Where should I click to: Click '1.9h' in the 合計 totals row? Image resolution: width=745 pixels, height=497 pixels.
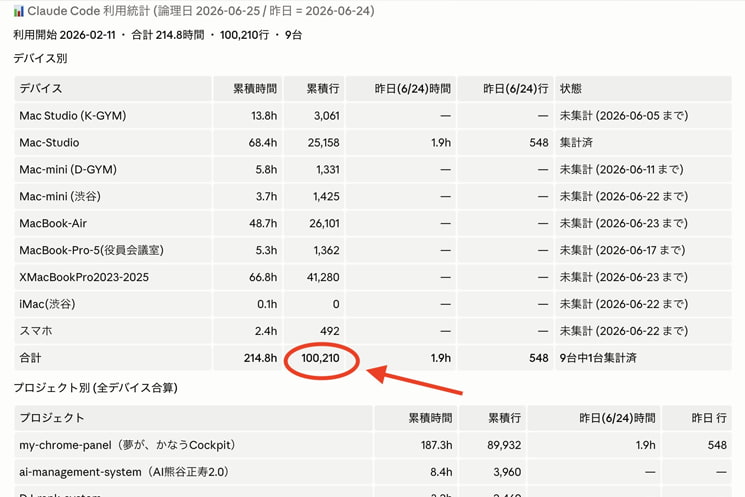[441, 358]
